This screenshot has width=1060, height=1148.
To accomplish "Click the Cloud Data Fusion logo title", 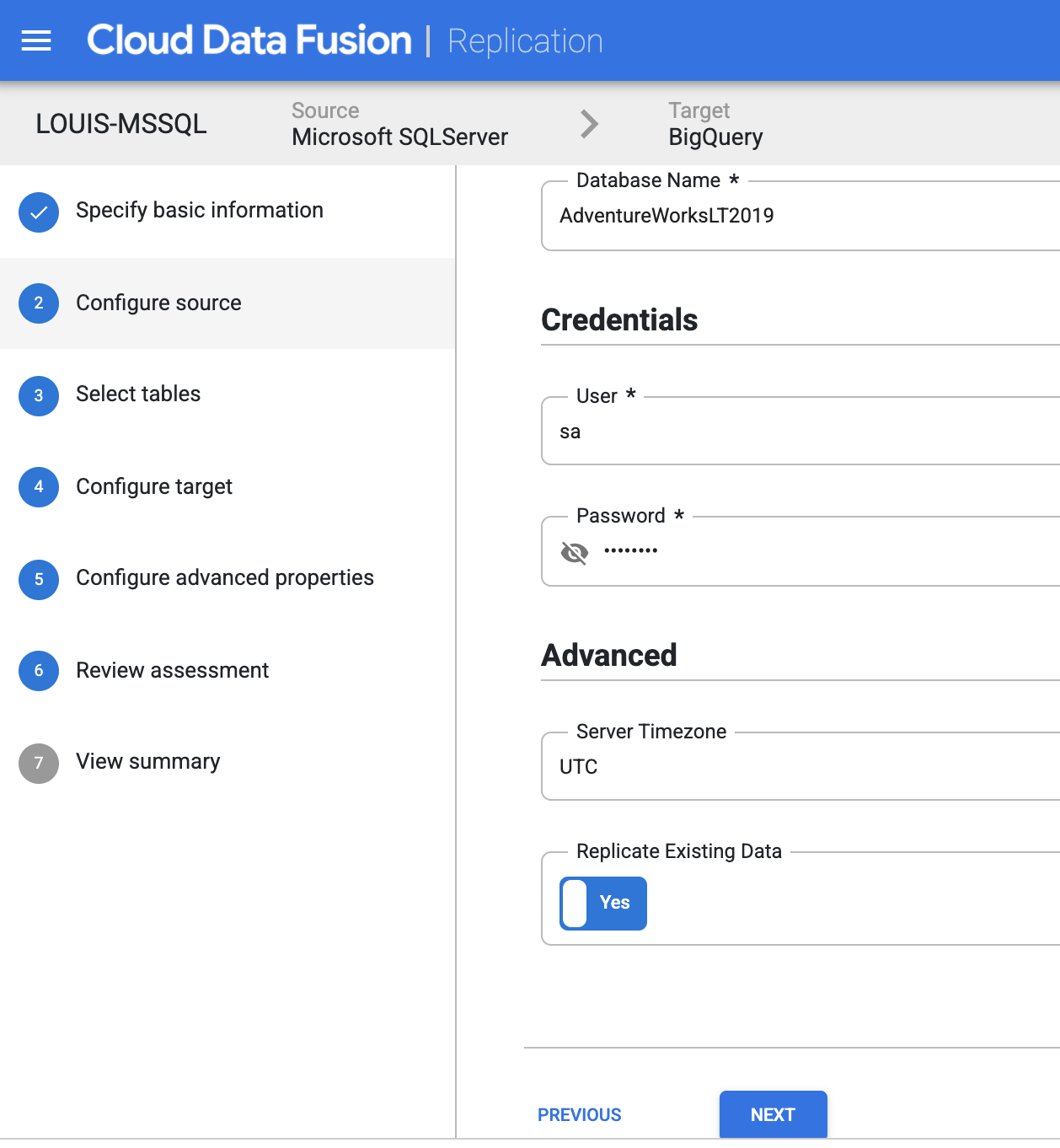I will click(249, 40).
